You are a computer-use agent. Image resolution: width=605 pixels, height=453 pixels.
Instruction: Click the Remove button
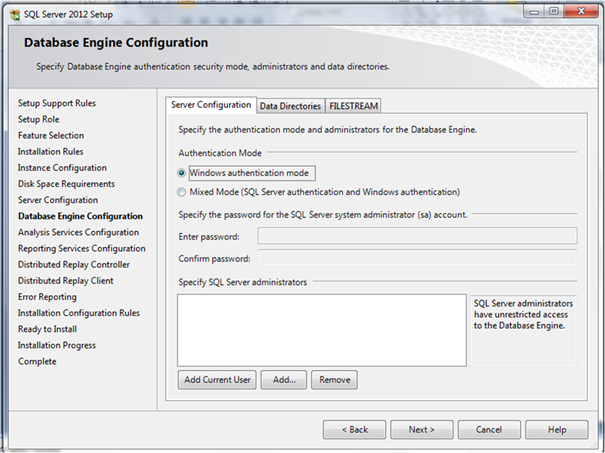click(335, 380)
